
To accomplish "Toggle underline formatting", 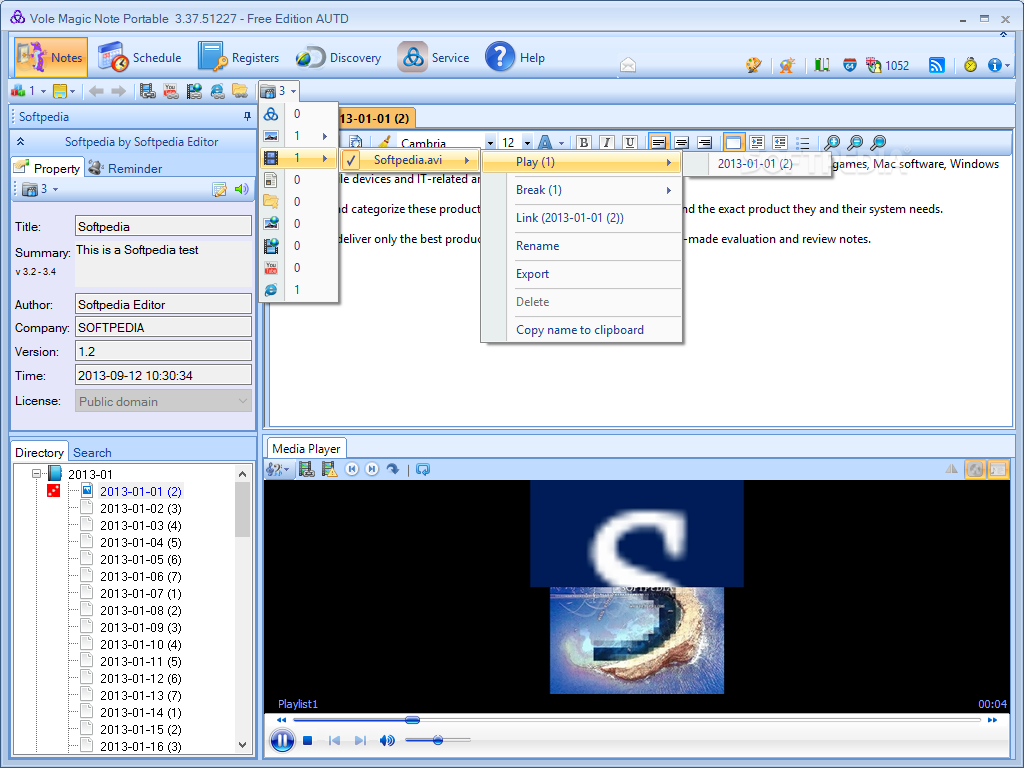I will pos(630,142).
